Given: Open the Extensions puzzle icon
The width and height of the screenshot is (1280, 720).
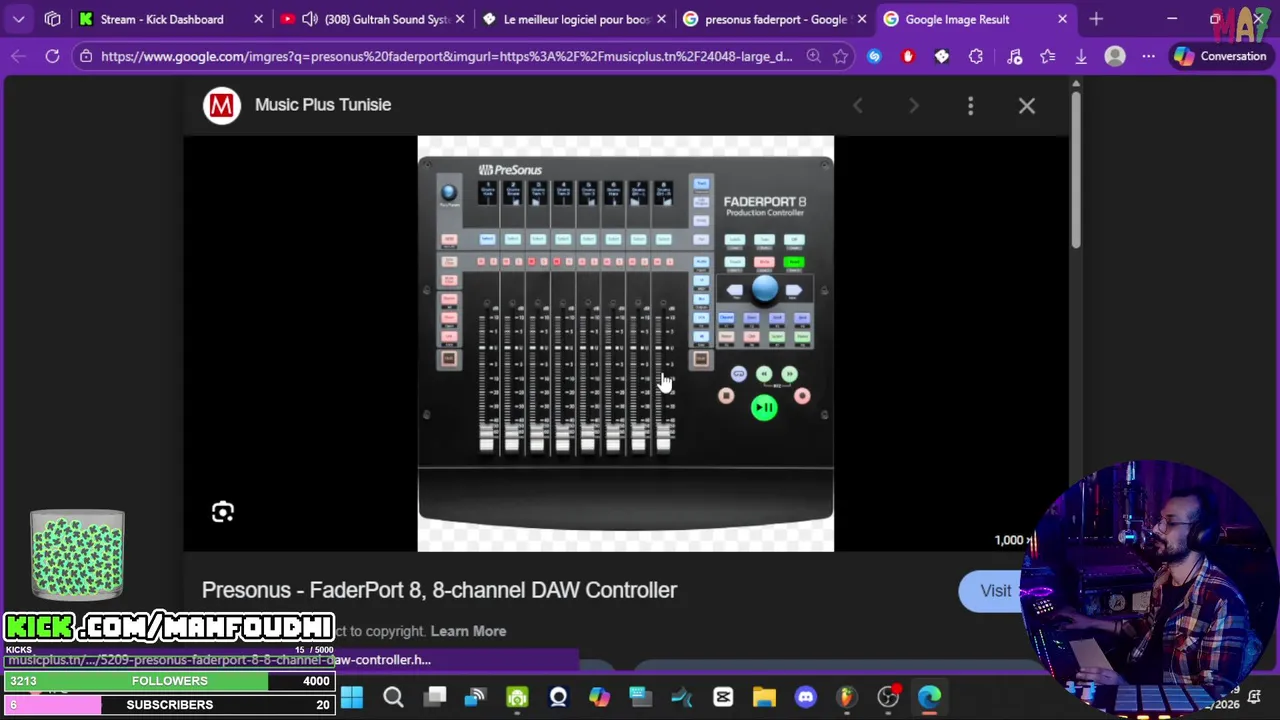Looking at the screenshot, I should (x=976, y=56).
